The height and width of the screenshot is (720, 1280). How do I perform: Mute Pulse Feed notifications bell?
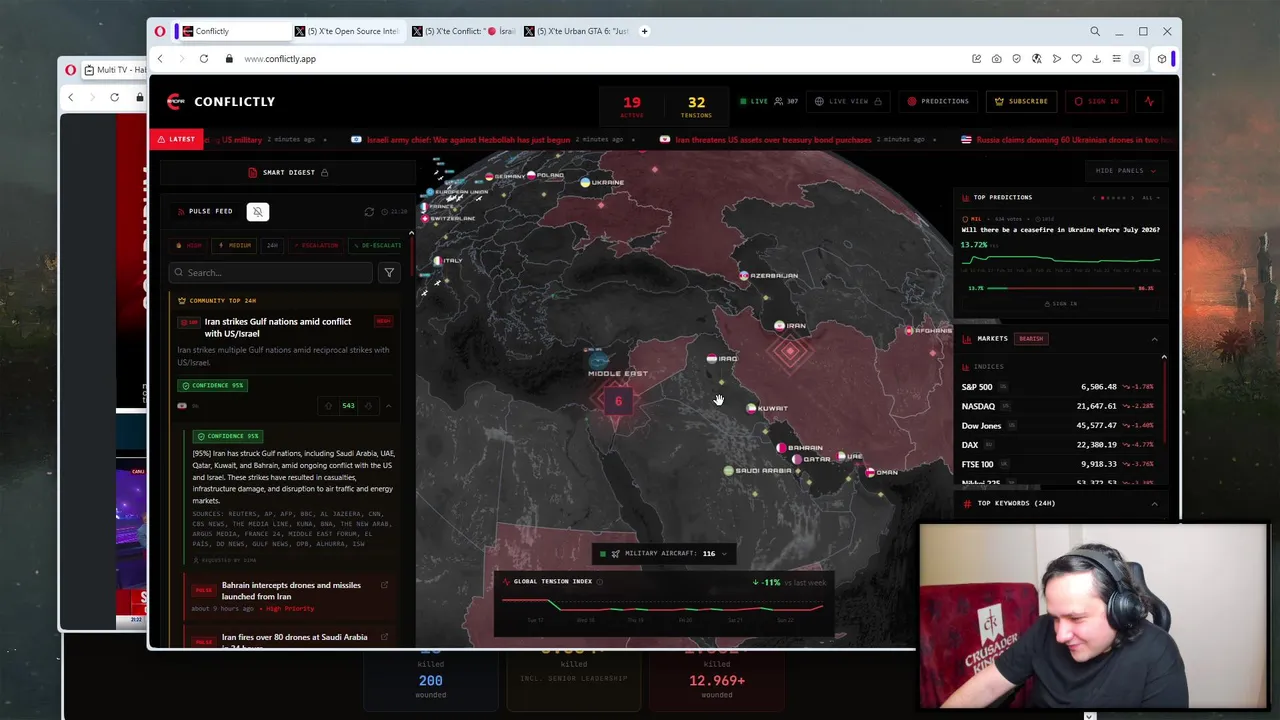[257, 211]
